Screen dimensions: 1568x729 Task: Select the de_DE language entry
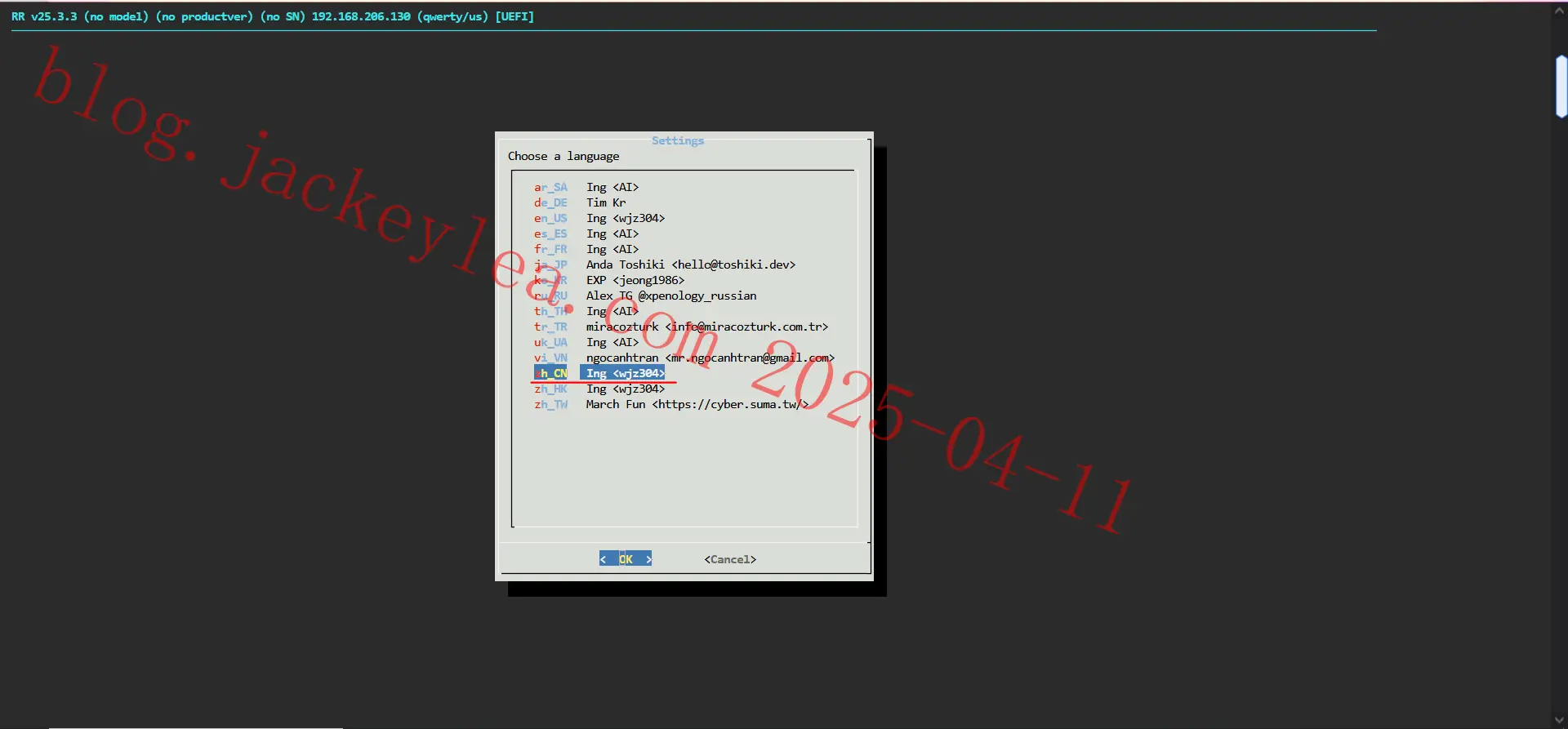580,202
